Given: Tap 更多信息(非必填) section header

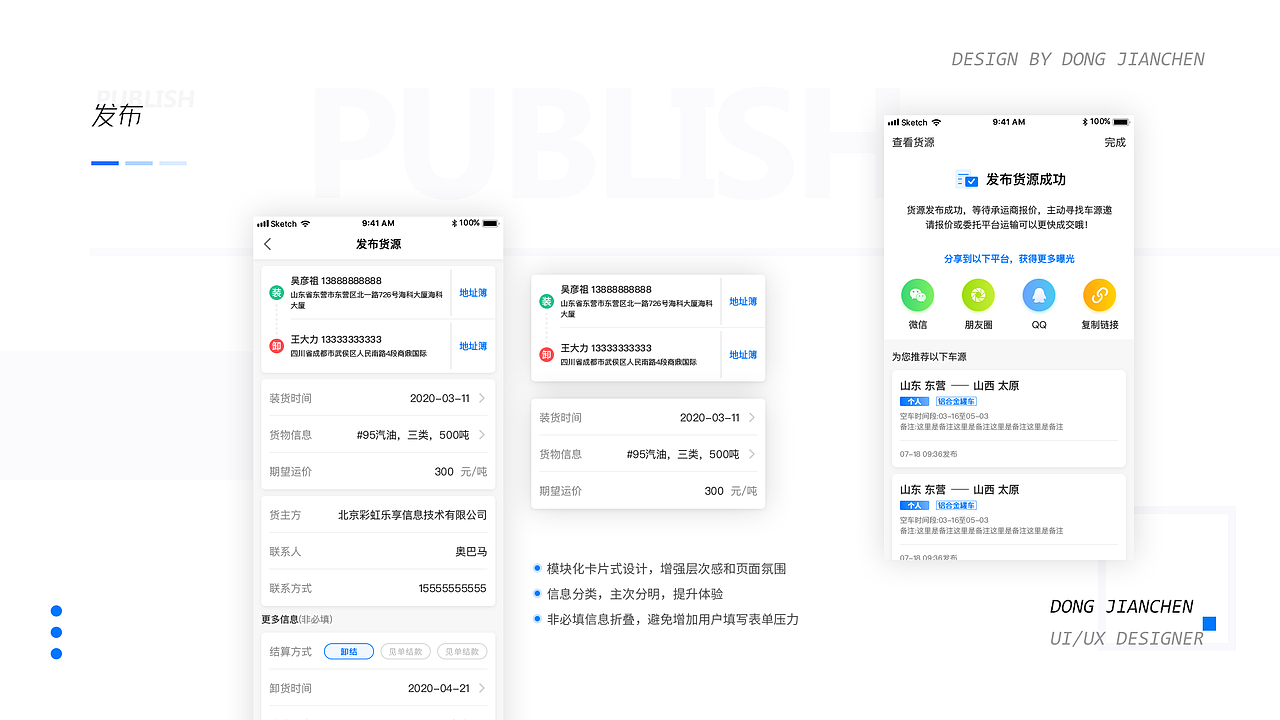Looking at the screenshot, I should coord(297,619).
